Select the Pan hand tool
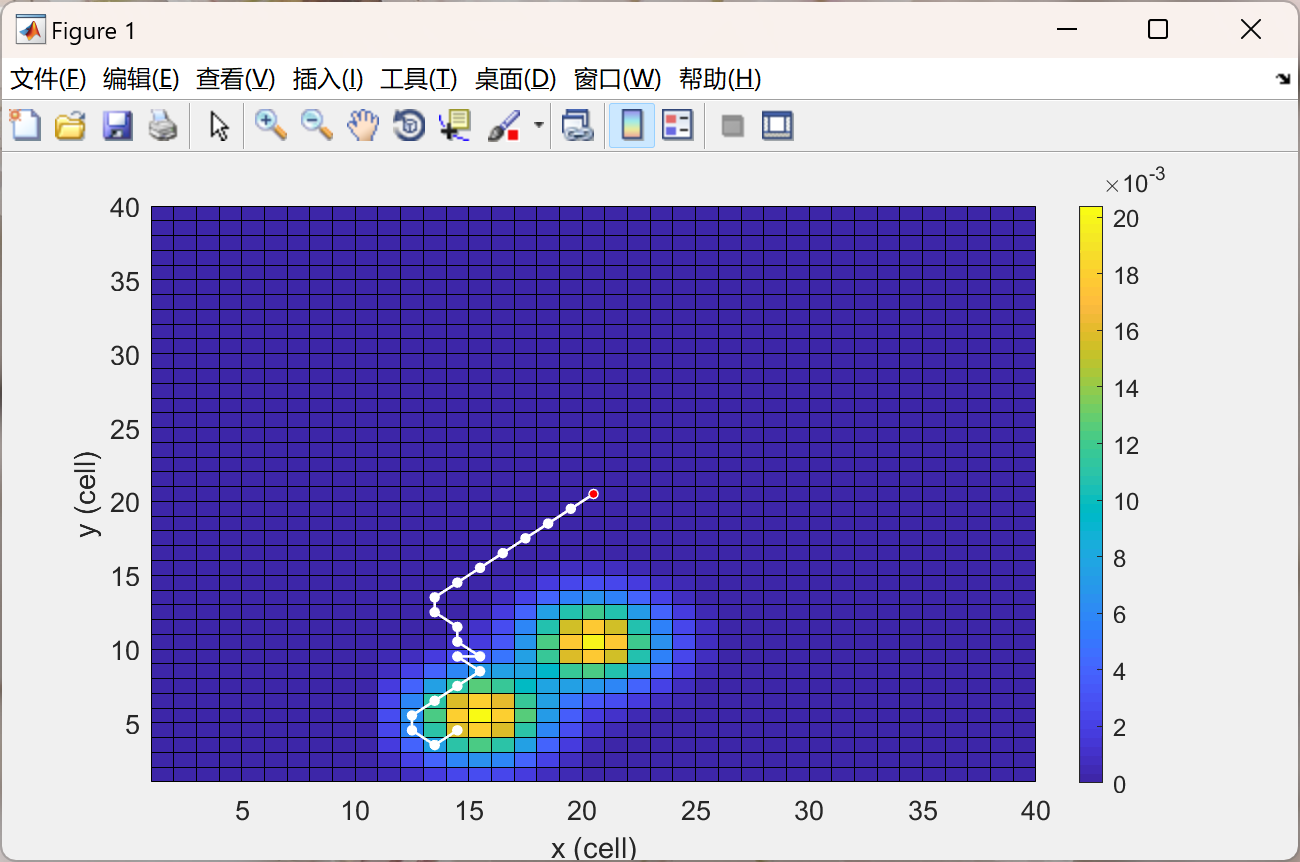Viewport: 1300px width, 862px height. coord(363,125)
